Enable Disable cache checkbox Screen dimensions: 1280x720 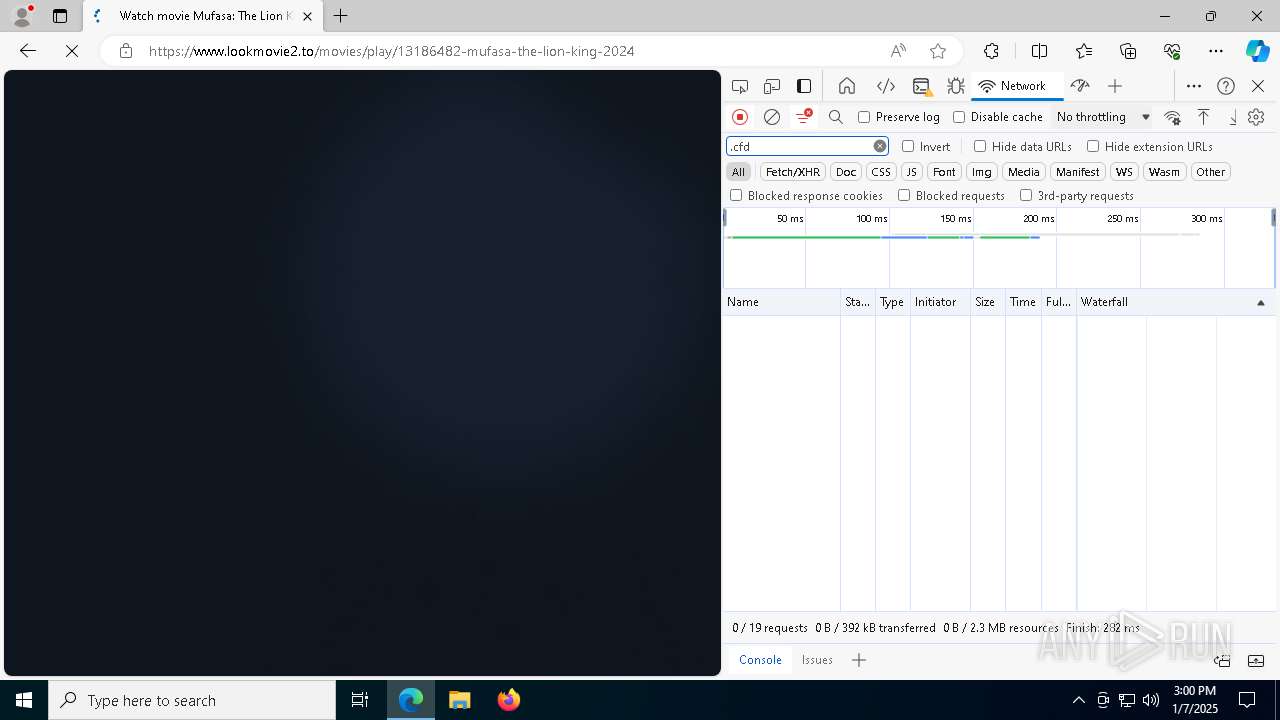(959, 117)
